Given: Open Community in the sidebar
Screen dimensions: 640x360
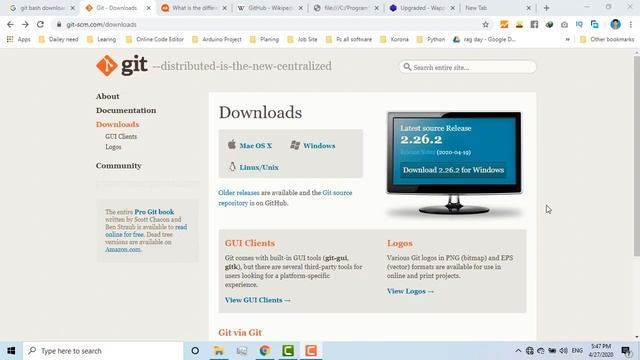Looking at the screenshot, I should point(118,165).
